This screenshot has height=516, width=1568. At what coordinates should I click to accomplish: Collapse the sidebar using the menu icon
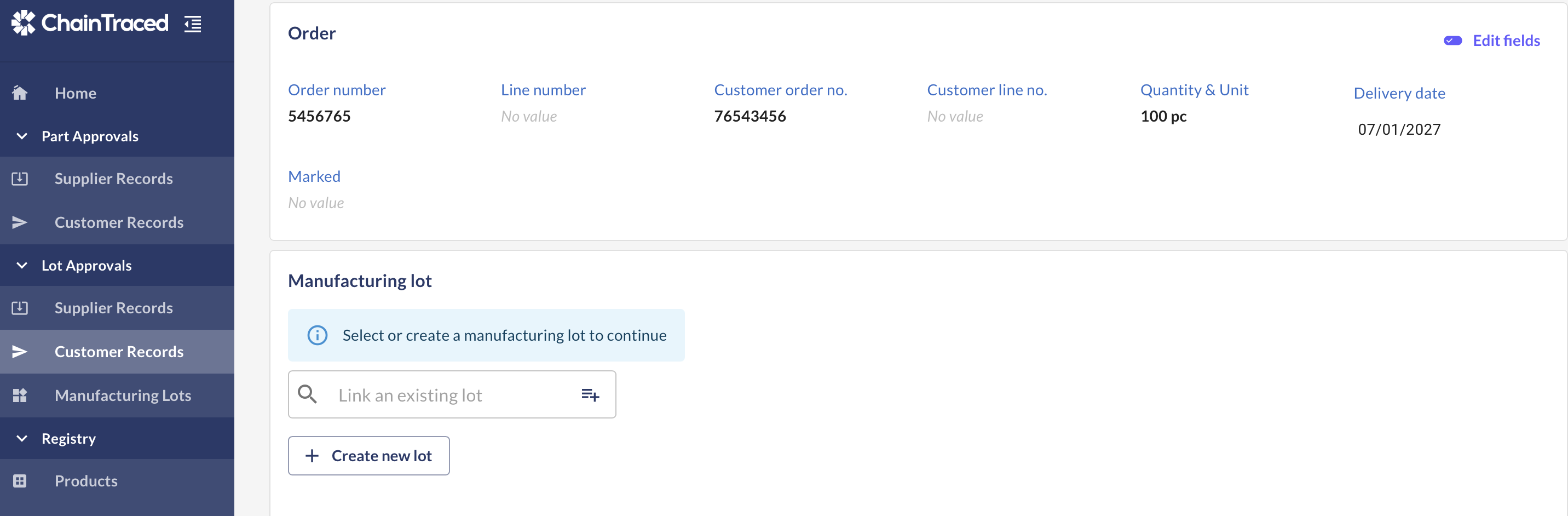tap(193, 24)
